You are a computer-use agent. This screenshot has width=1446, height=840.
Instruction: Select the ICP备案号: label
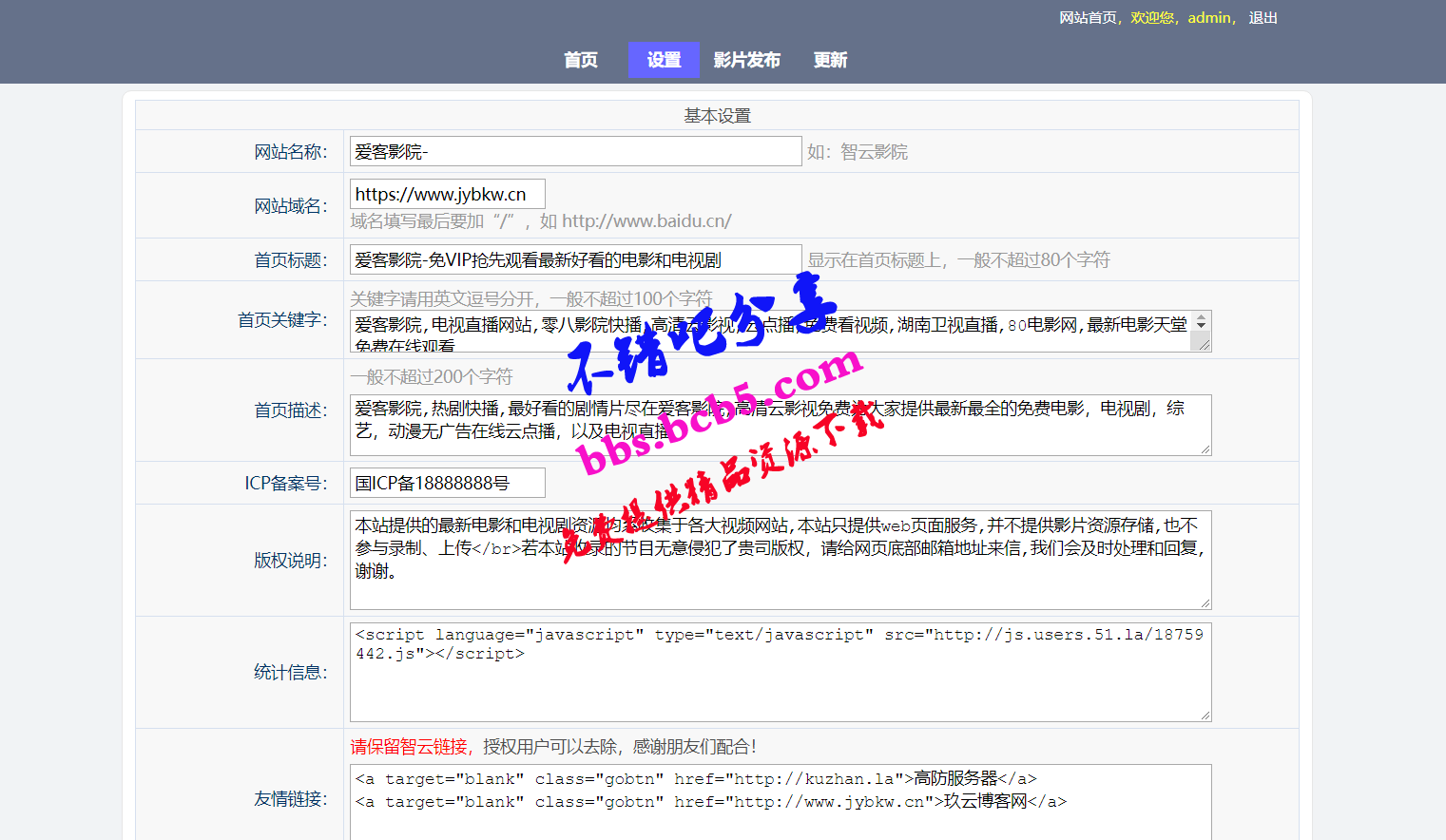coord(286,484)
